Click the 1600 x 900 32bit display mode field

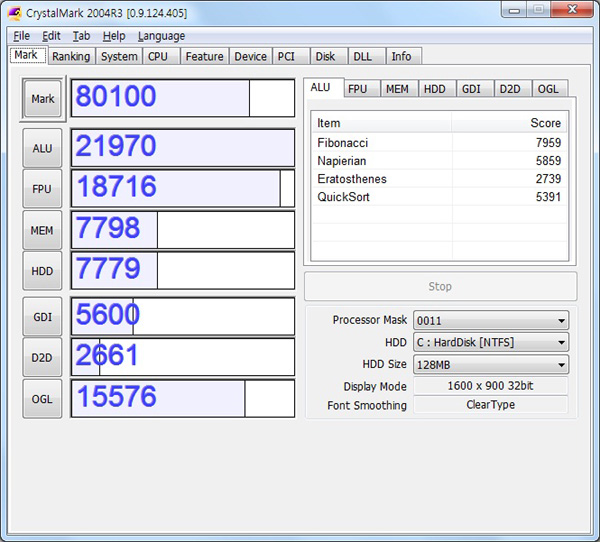tap(491, 386)
